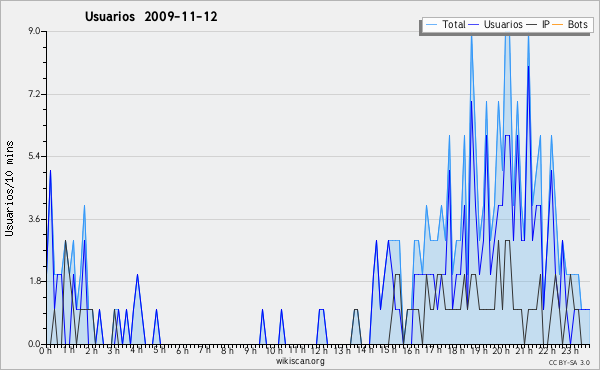Click the gray IP legend line swatch

tap(532, 24)
